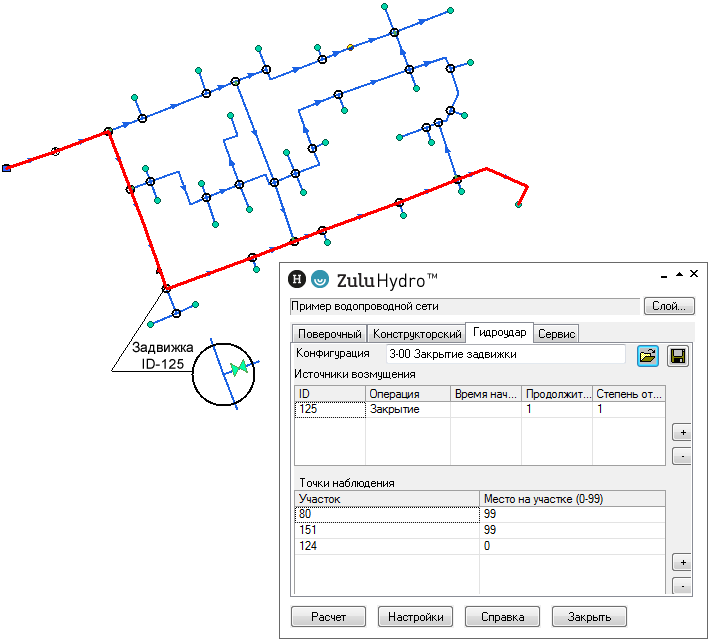Switch to the Конструкторский tab
Viewport: 708px width, 640px height.
click(x=417, y=334)
